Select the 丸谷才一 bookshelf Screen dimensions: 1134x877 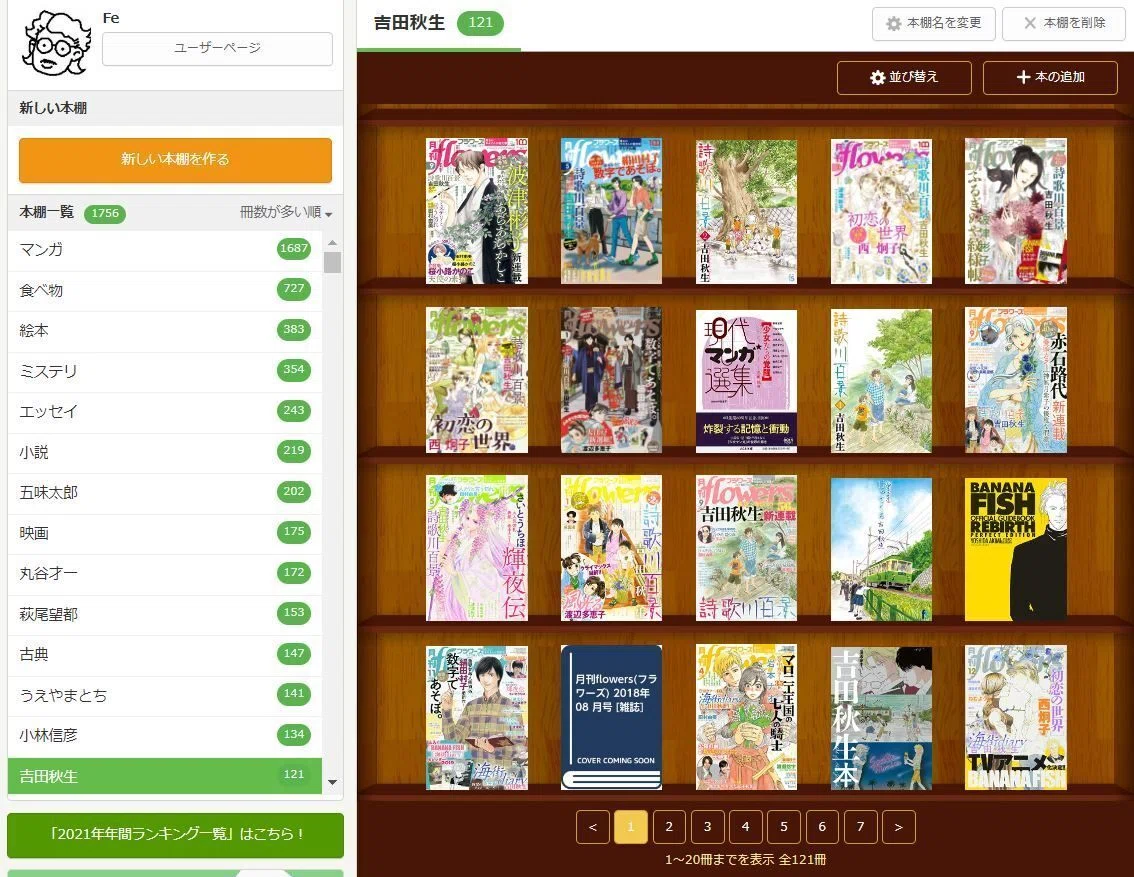[x=165, y=574]
